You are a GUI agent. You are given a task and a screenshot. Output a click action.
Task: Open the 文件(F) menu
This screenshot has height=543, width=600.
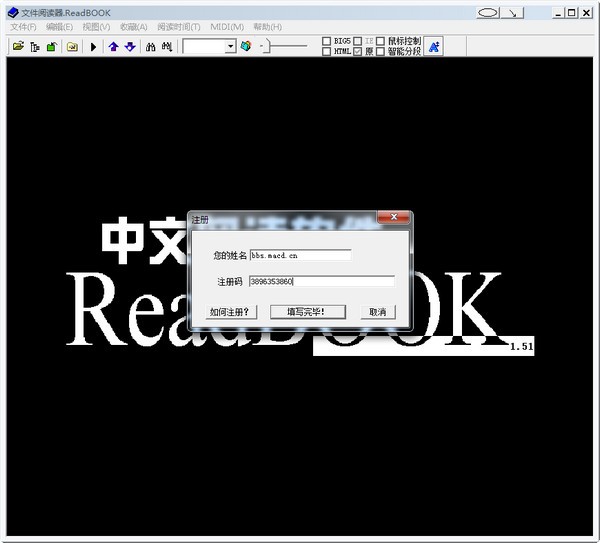pos(23,27)
